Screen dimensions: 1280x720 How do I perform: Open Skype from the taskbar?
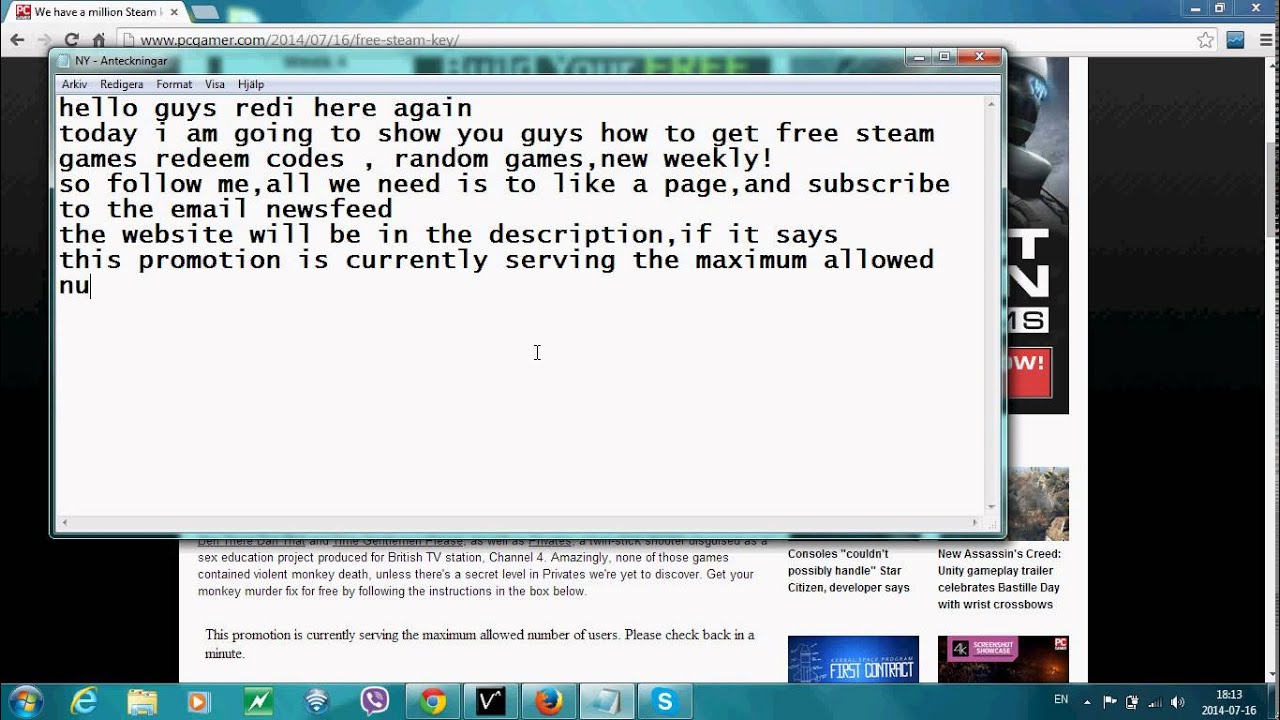coord(665,701)
